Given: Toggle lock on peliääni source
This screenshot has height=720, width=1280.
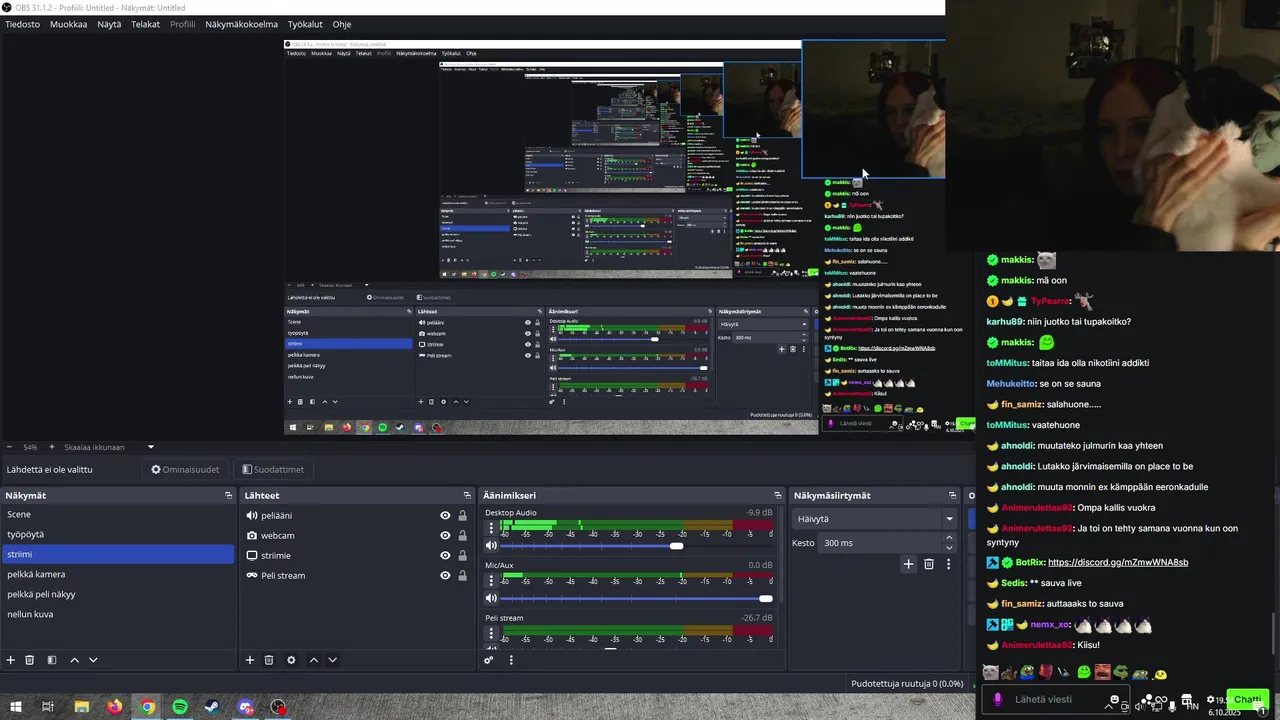Looking at the screenshot, I should point(462,515).
